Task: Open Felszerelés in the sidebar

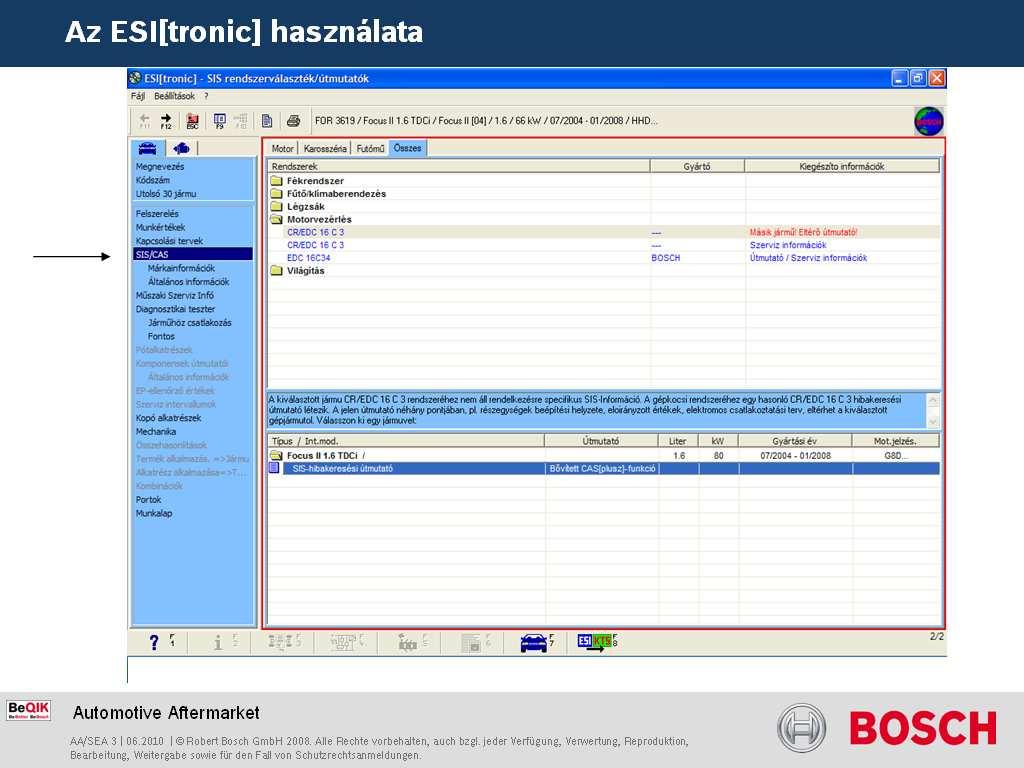Action: tap(157, 214)
